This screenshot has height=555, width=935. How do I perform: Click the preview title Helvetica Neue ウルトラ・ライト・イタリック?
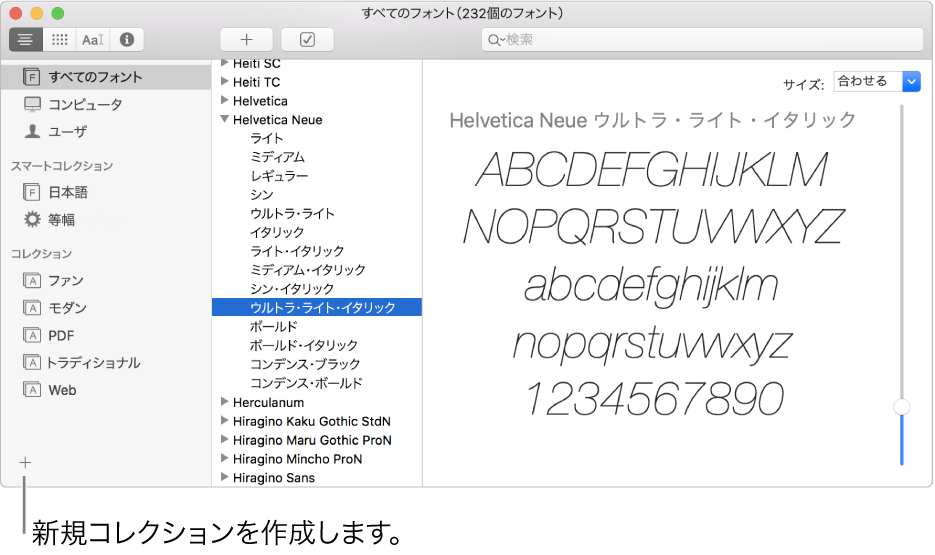652,120
